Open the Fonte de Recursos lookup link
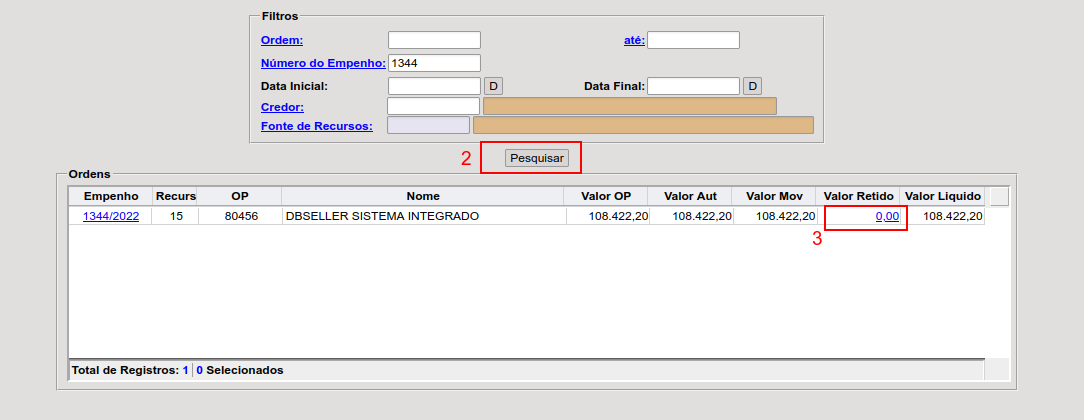Image resolution: width=1084 pixels, height=420 pixels. click(316, 126)
